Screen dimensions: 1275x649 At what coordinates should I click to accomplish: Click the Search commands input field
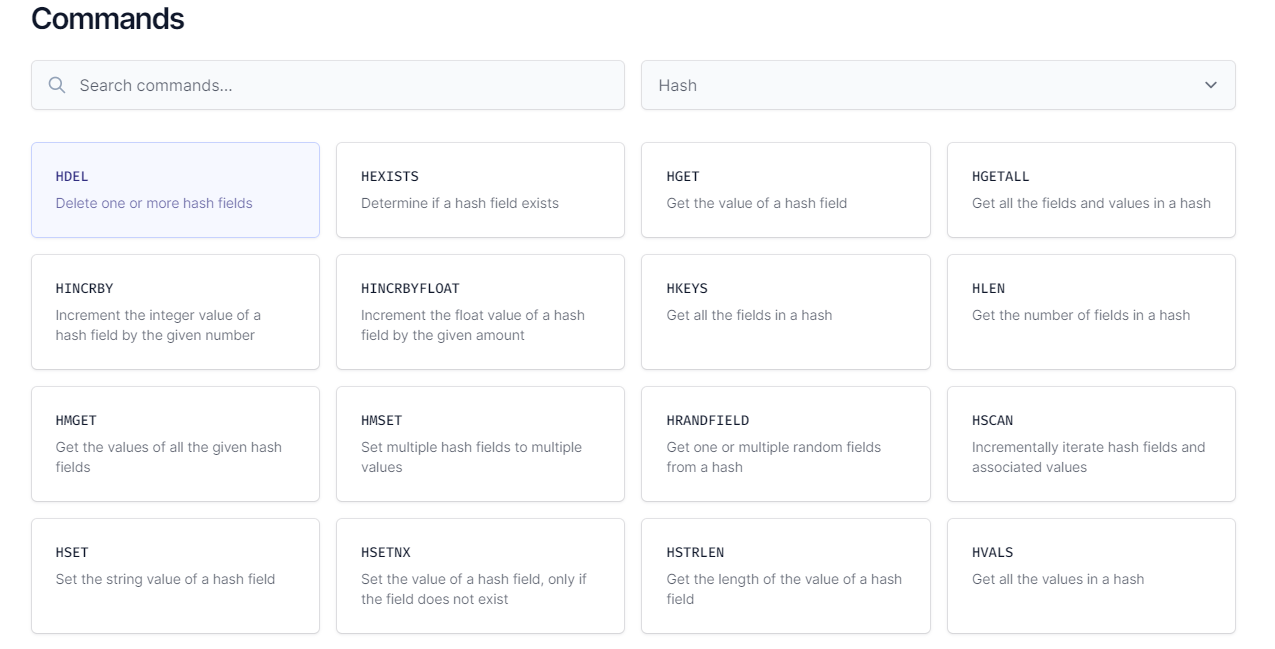(x=340, y=86)
